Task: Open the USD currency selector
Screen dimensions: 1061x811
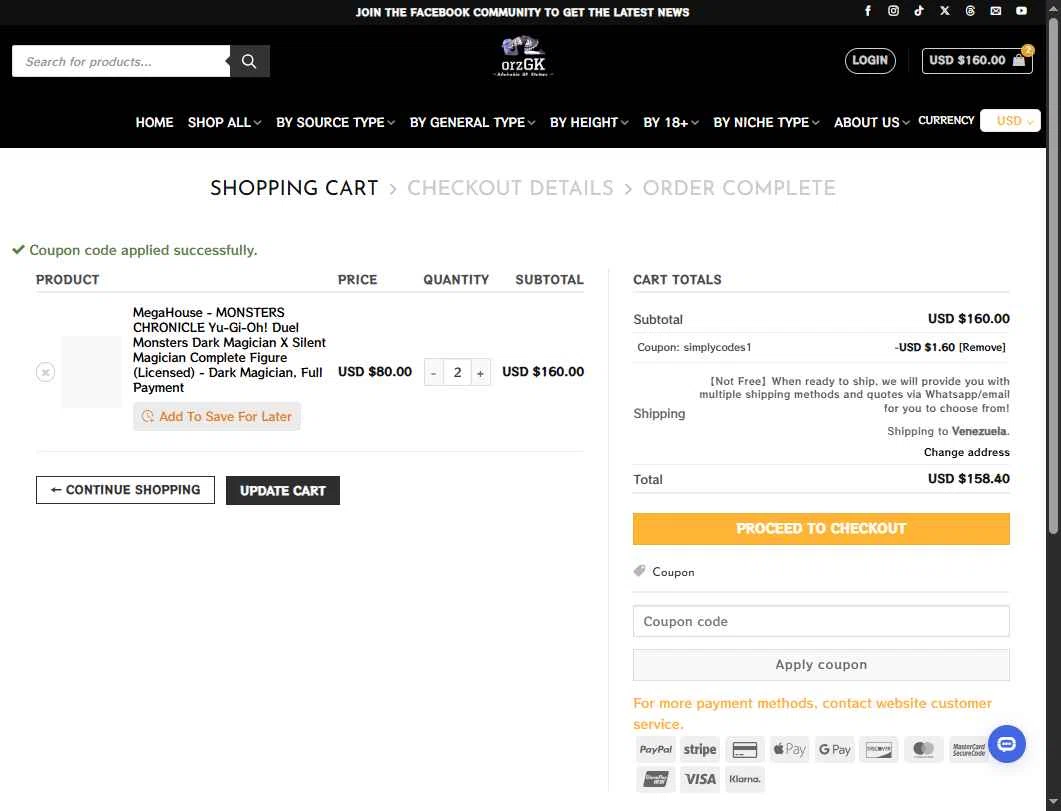Action: pos(1010,120)
